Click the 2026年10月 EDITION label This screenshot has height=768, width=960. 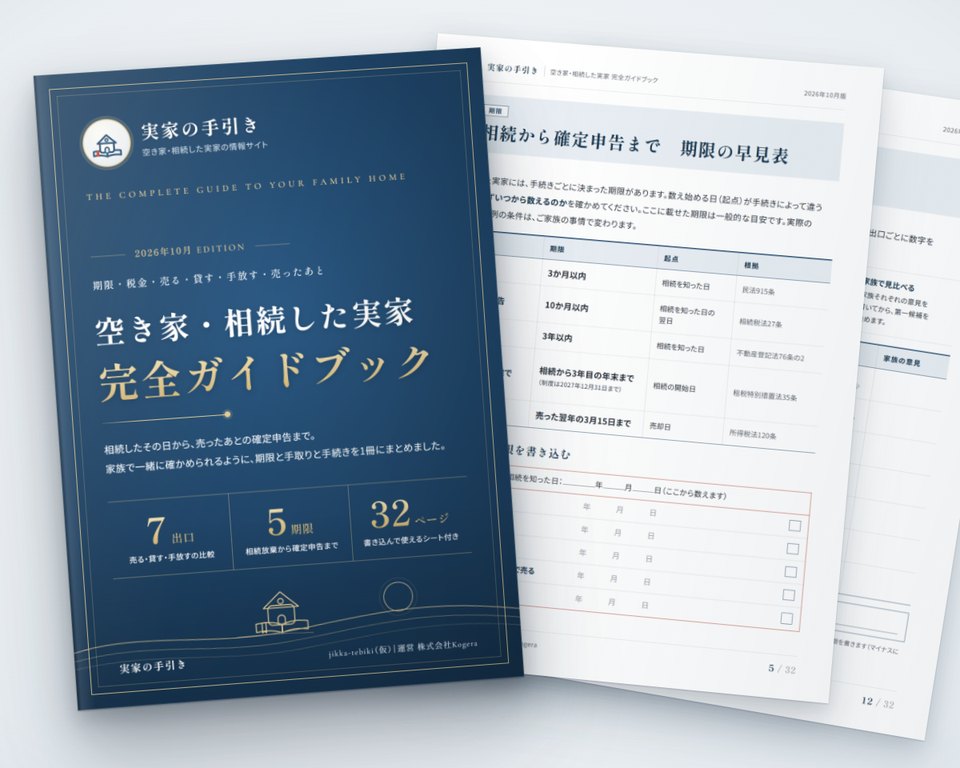(x=190, y=250)
